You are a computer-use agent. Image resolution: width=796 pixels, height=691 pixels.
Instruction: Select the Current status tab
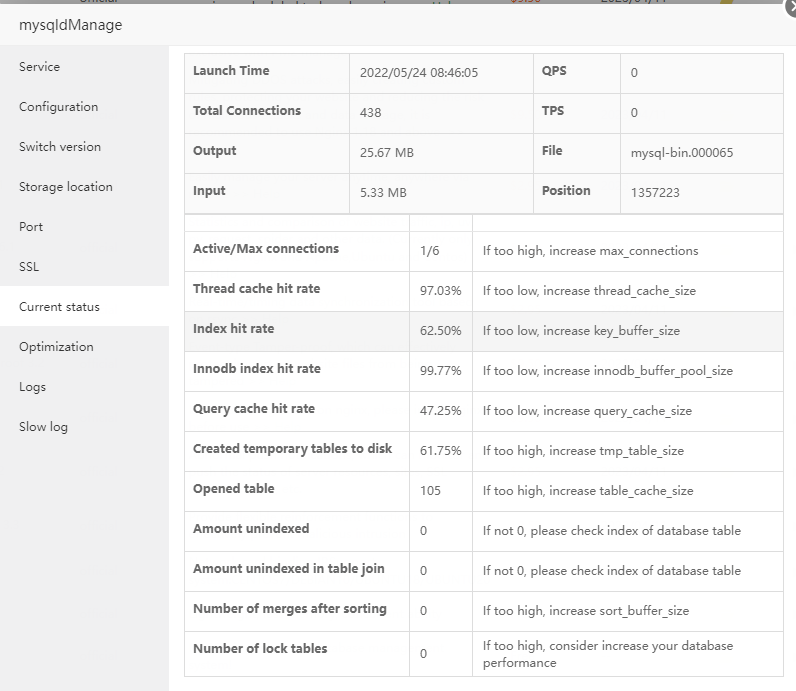click(60, 307)
